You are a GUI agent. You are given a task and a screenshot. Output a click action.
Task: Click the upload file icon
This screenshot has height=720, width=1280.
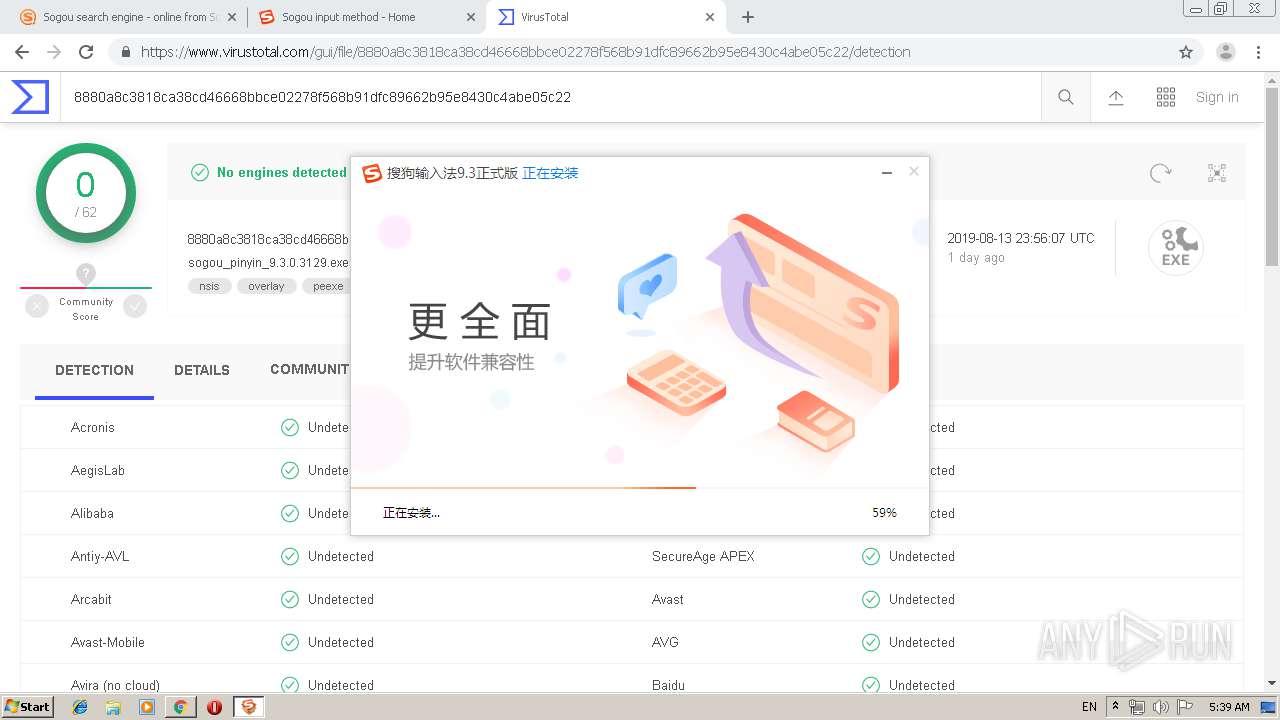tap(1116, 97)
